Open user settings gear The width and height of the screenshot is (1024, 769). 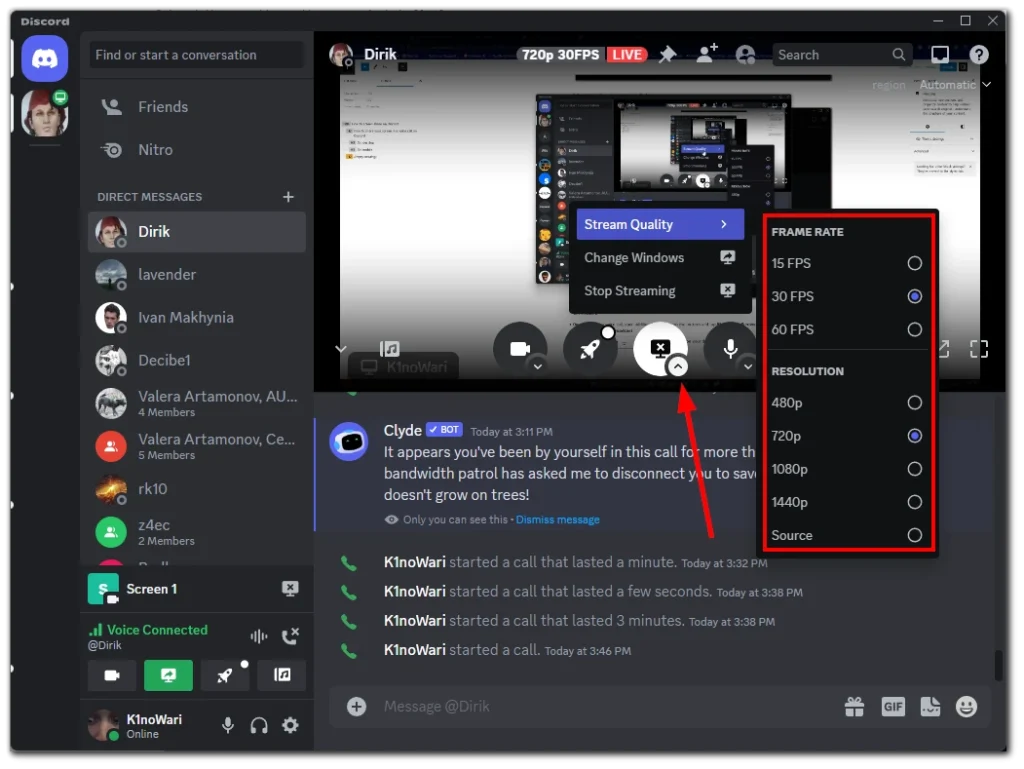[290, 725]
